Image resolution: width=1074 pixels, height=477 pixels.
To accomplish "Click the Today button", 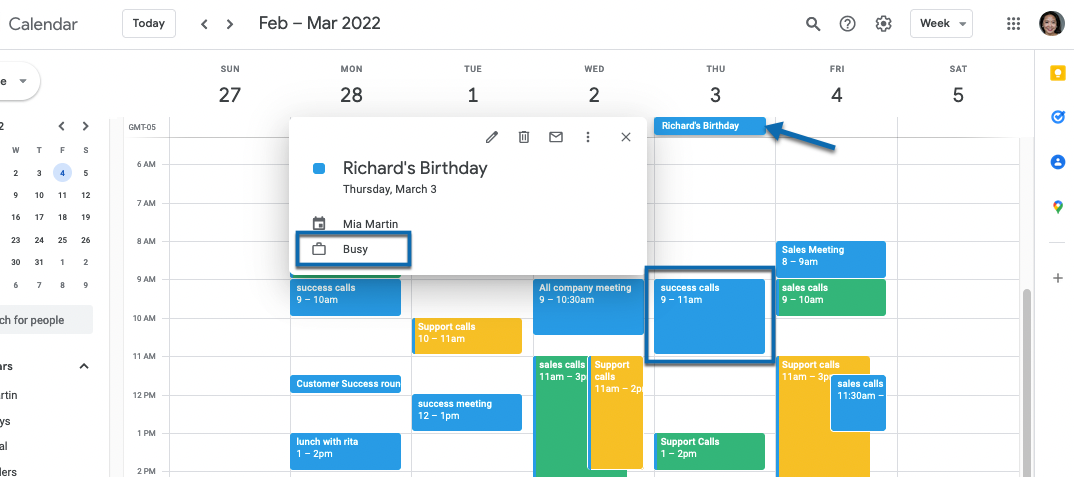I will coord(149,24).
